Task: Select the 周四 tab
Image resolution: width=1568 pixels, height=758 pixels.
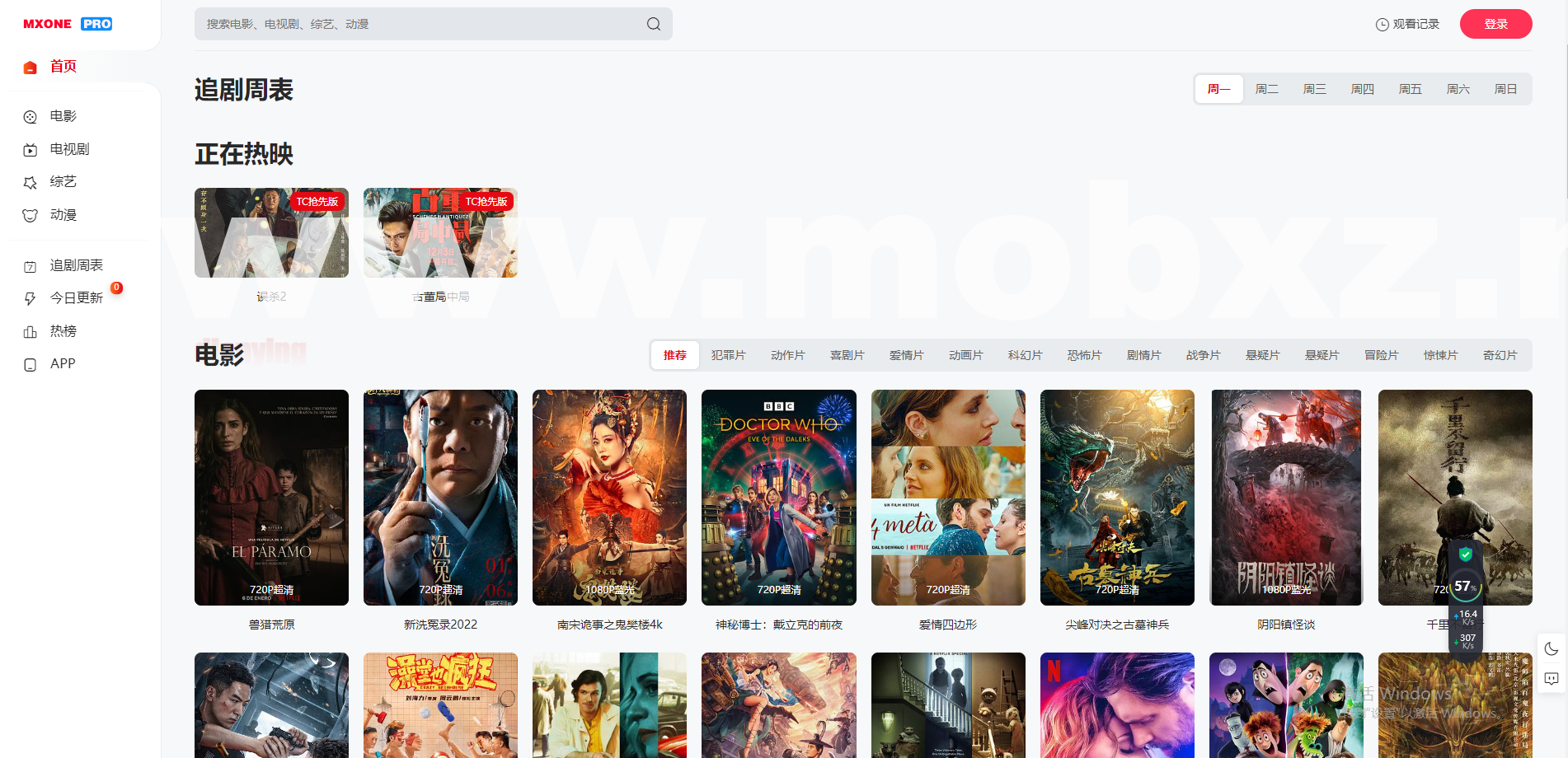Action: point(1363,89)
